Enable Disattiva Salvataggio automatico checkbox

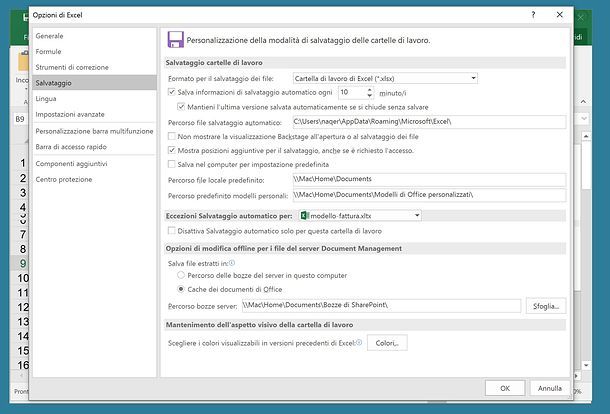click(172, 231)
